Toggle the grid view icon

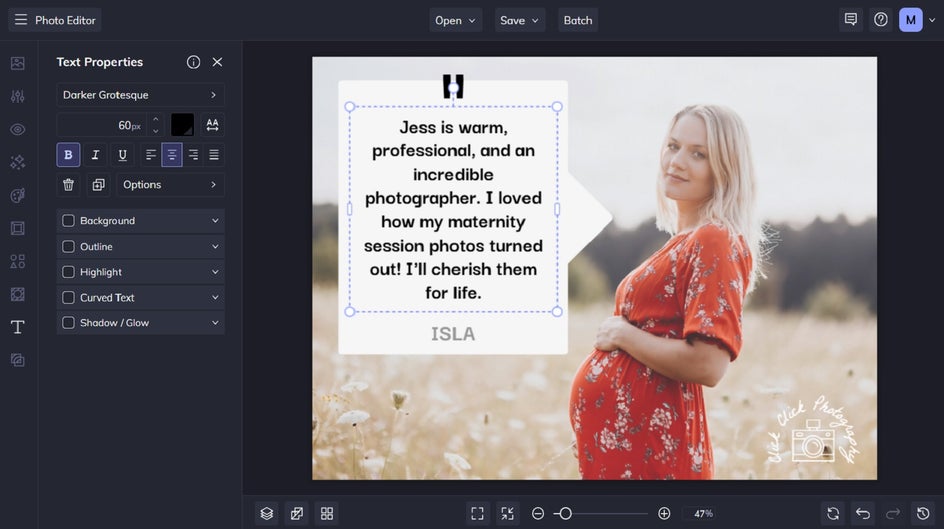click(x=327, y=513)
